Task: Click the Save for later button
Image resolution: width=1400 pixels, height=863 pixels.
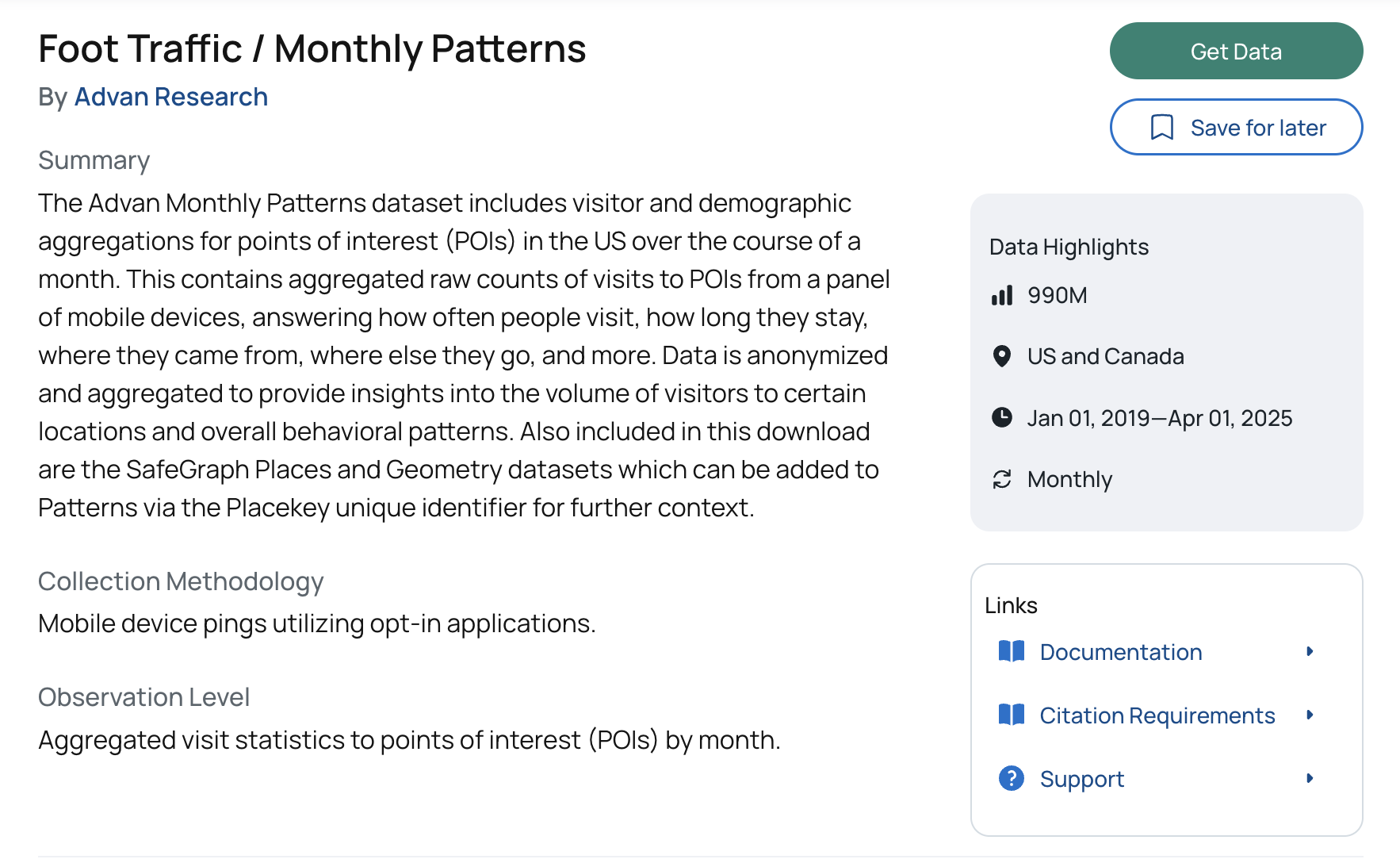Action: [1236, 127]
